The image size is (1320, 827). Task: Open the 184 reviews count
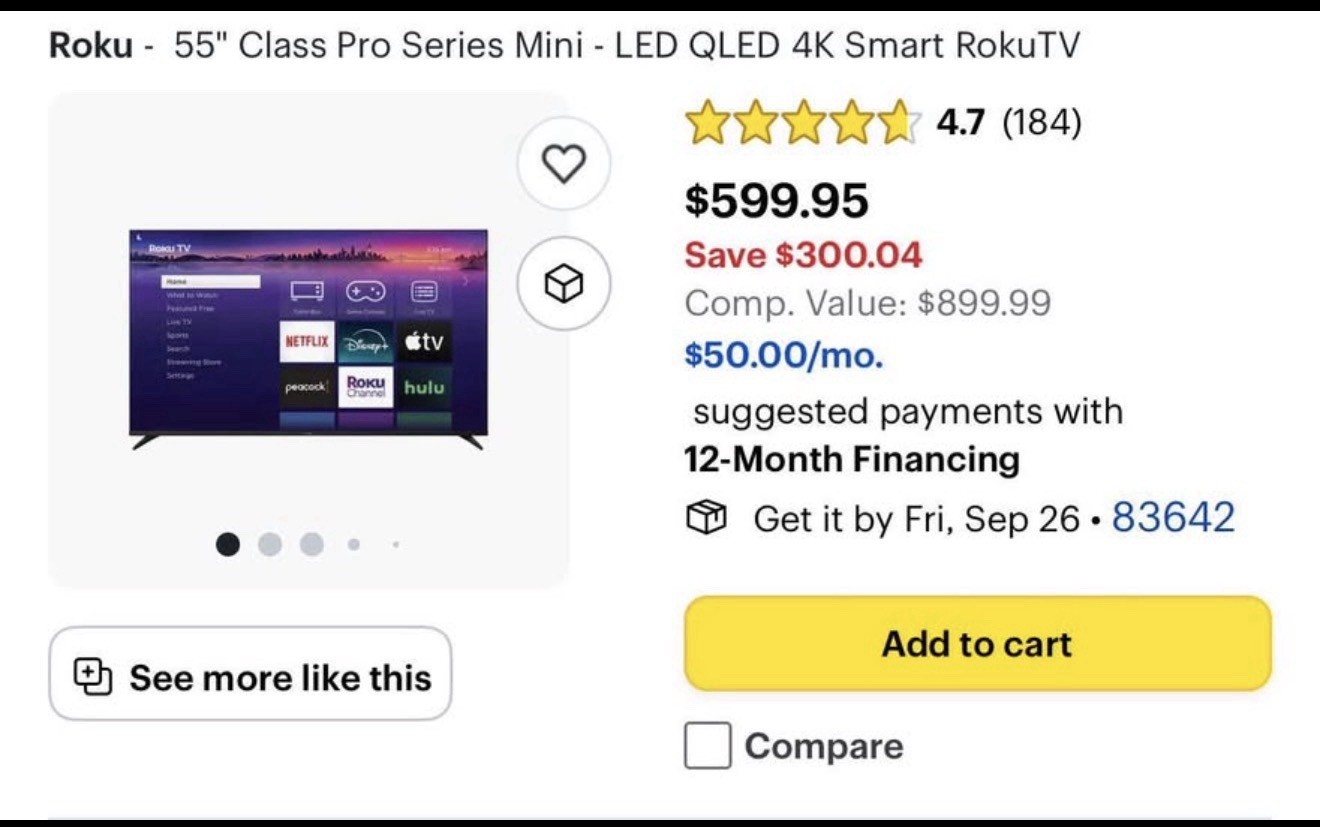click(1041, 123)
